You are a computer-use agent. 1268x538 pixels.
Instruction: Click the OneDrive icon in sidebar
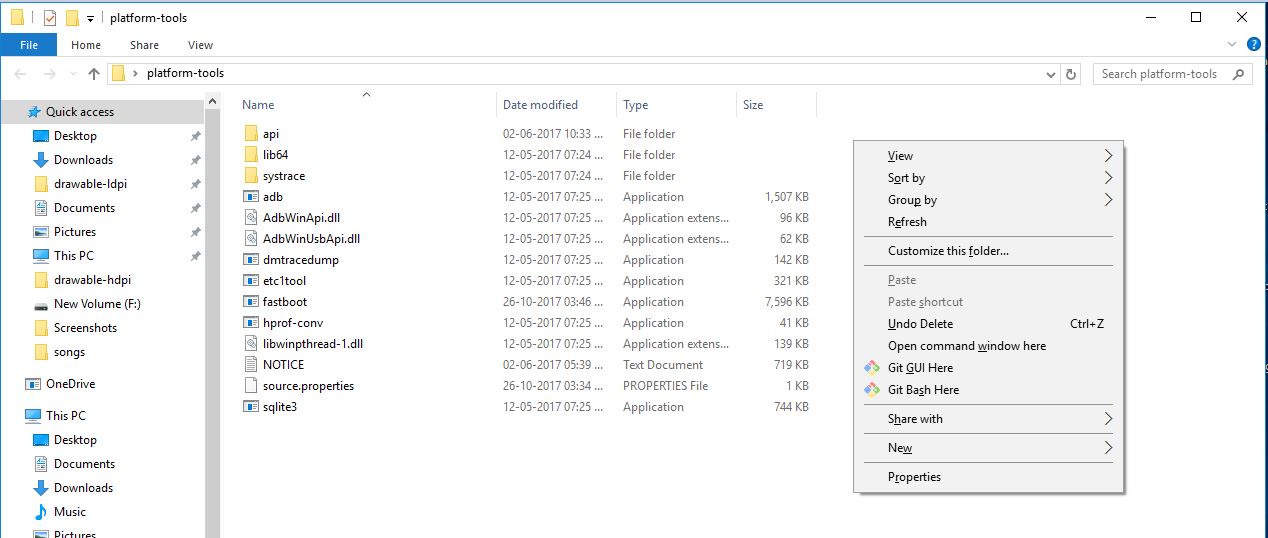[x=33, y=384]
